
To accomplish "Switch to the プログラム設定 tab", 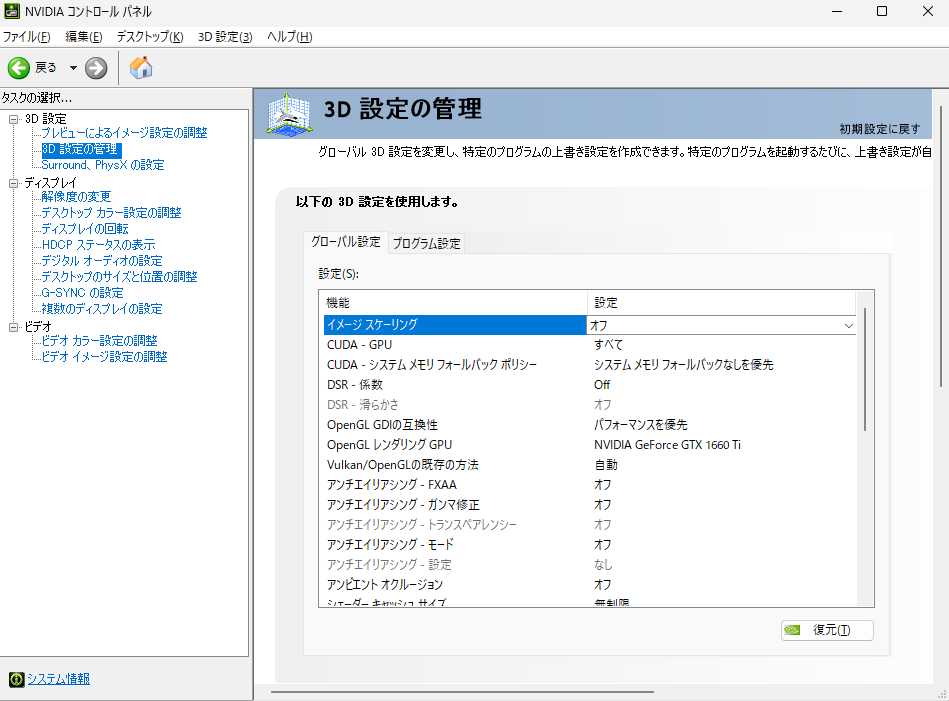I will coord(427,243).
